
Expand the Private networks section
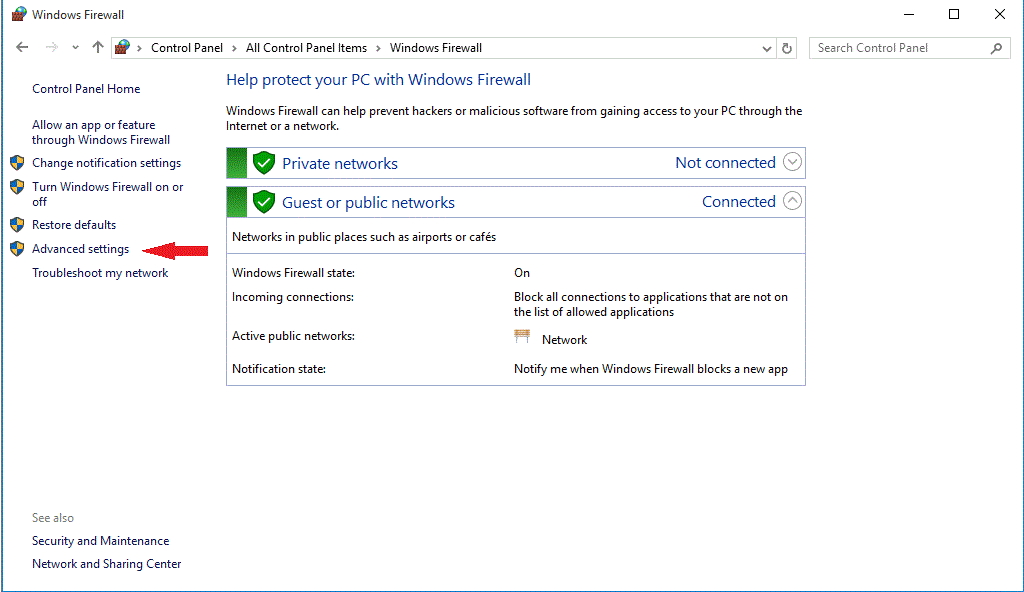coord(791,162)
